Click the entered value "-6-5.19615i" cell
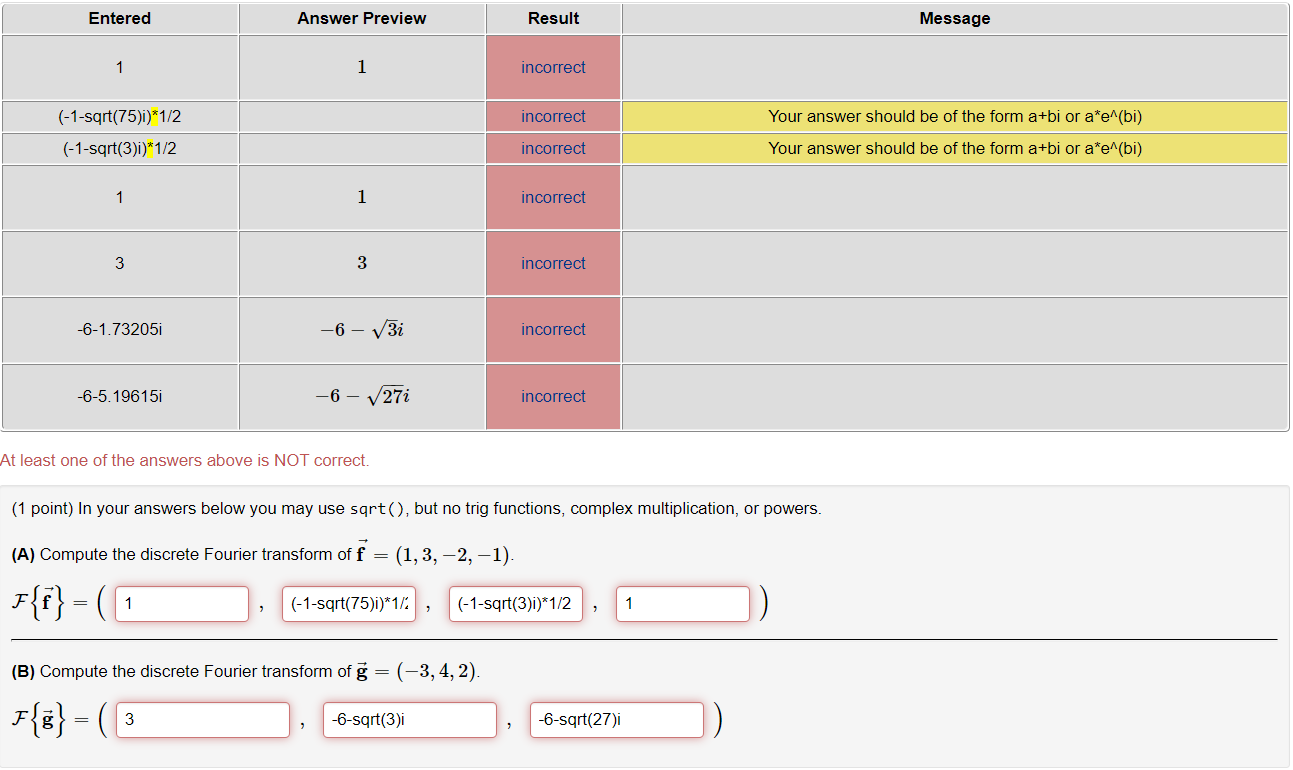 pos(119,396)
